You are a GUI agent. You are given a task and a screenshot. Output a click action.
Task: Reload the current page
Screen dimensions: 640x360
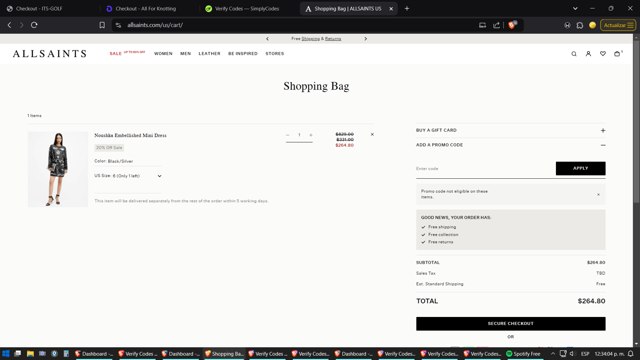pyautogui.click(x=34, y=25)
